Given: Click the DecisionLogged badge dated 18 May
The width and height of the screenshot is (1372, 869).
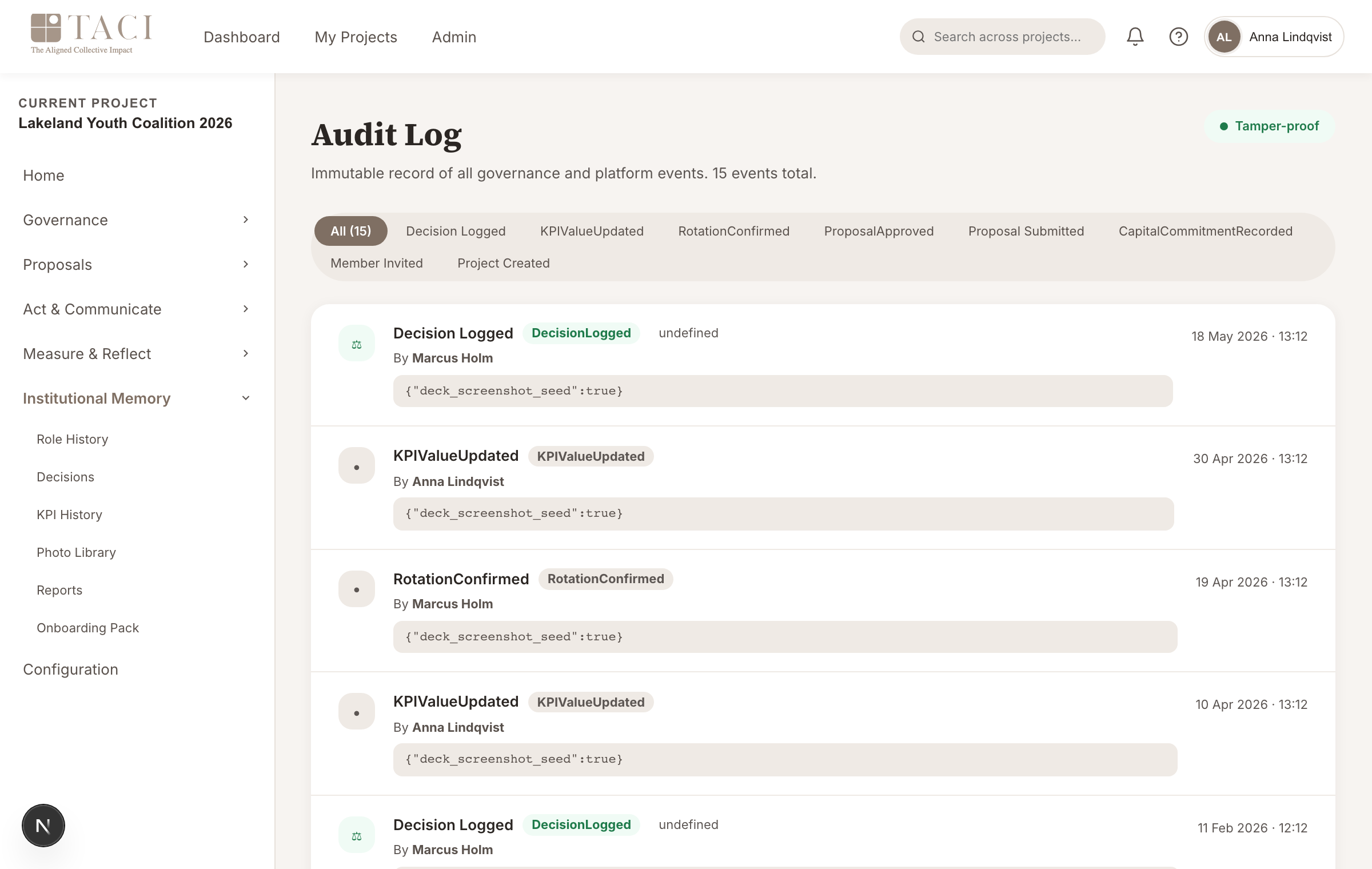Looking at the screenshot, I should [x=581, y=333].
